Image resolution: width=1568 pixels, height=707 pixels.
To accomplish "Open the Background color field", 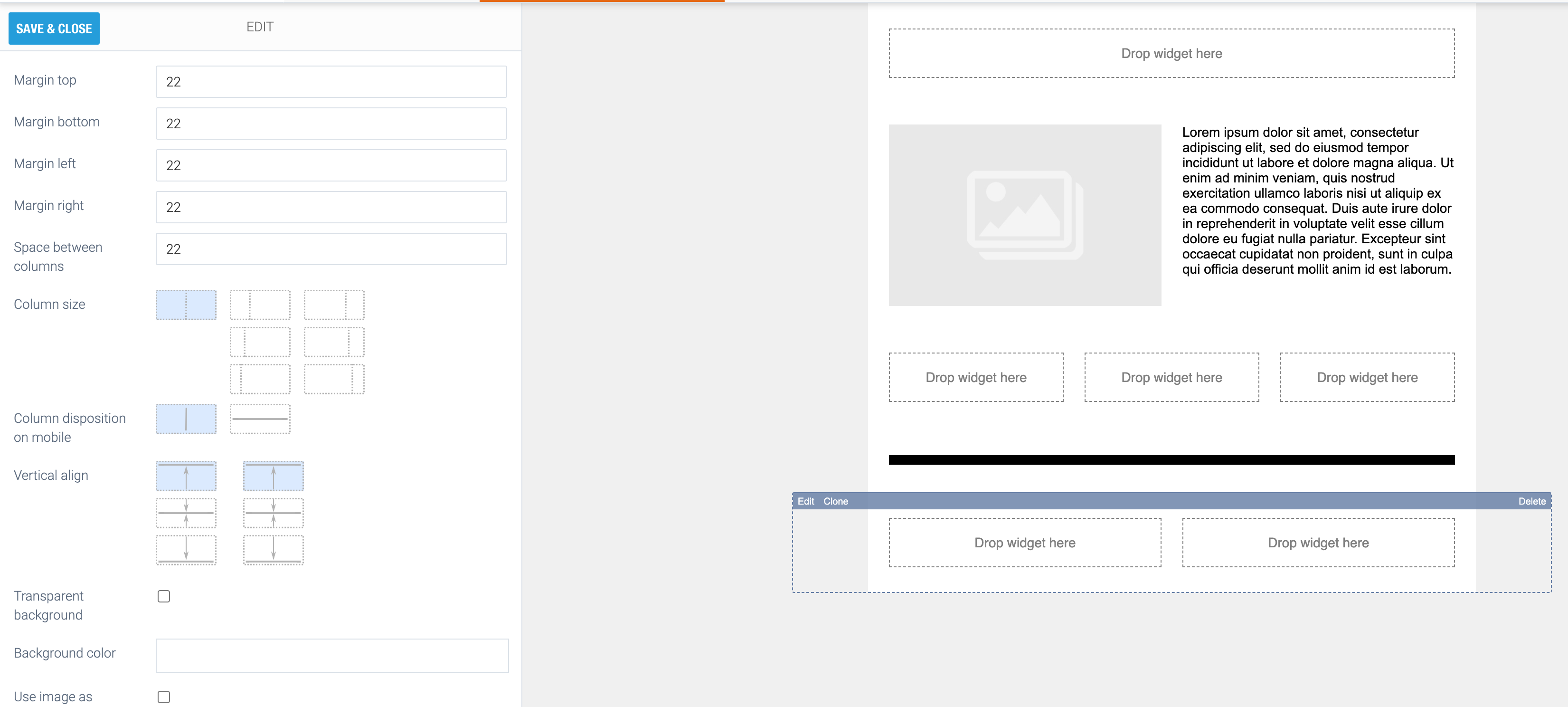I will point(332,656).
